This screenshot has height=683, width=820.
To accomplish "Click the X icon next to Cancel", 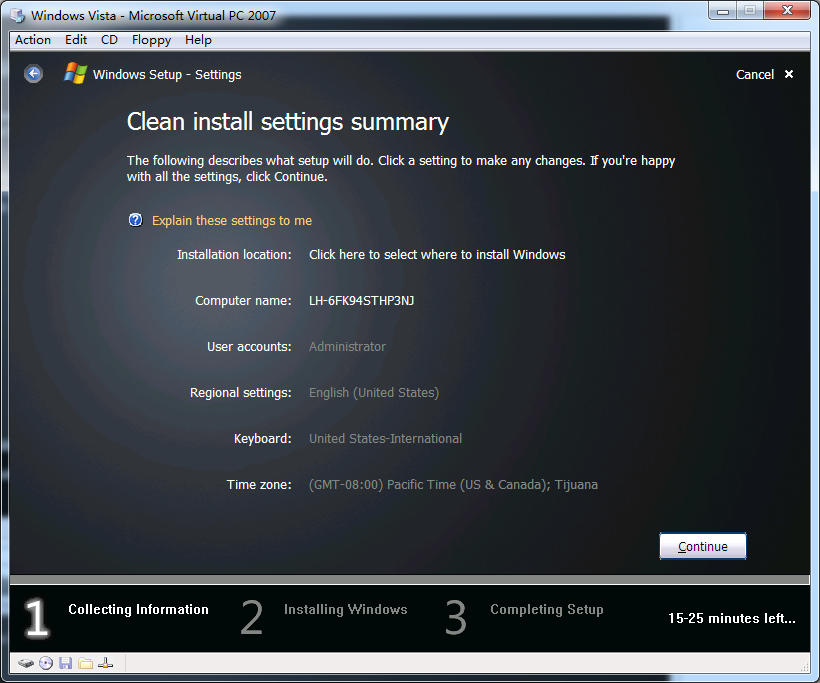I will [x=789, y=74].
